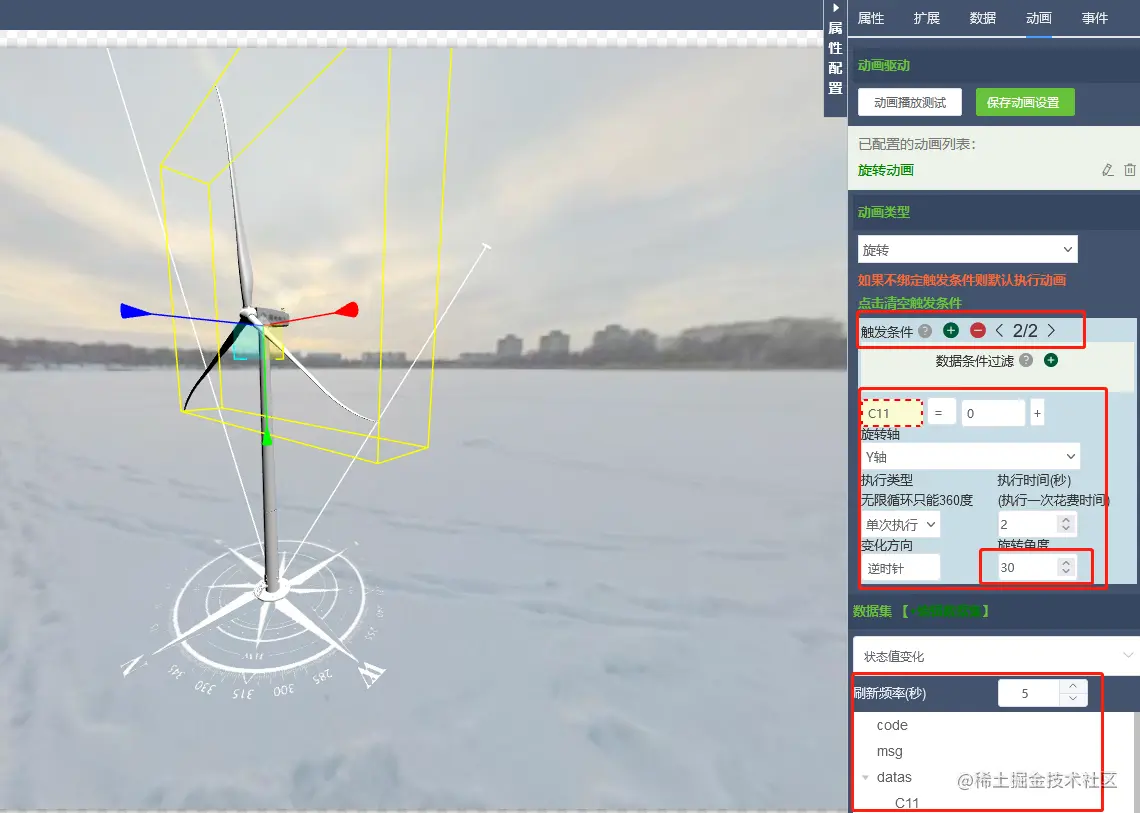Open the 数据 tab
Viewport: 1140px width, 813px height.
982,18
